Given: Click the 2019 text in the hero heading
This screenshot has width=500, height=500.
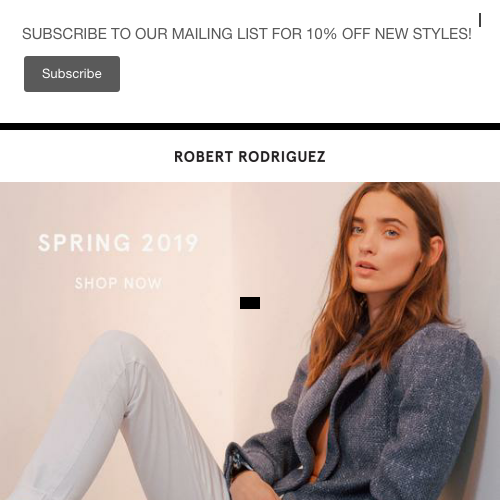Looking at the screenshot, I should coord(170,242).
